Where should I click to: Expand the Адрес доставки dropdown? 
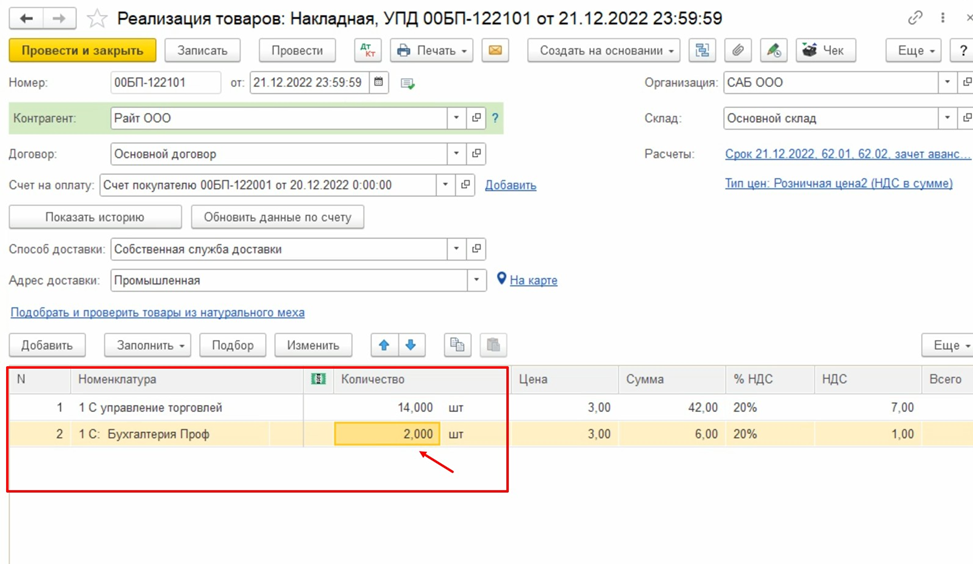point(476,280)
